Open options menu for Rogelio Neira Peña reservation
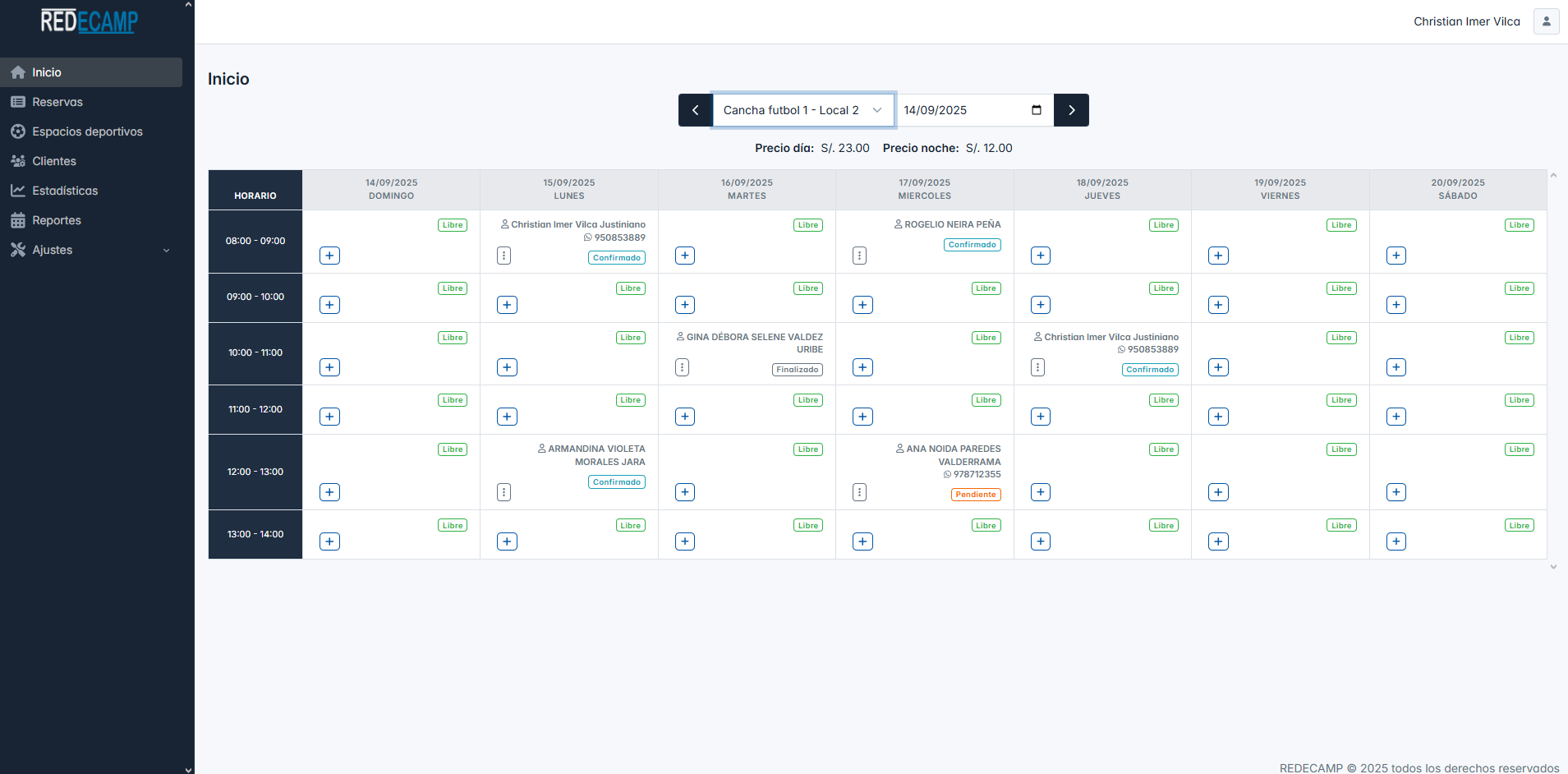The height and width of the screenshot is (774, 1568). (859, 256)
